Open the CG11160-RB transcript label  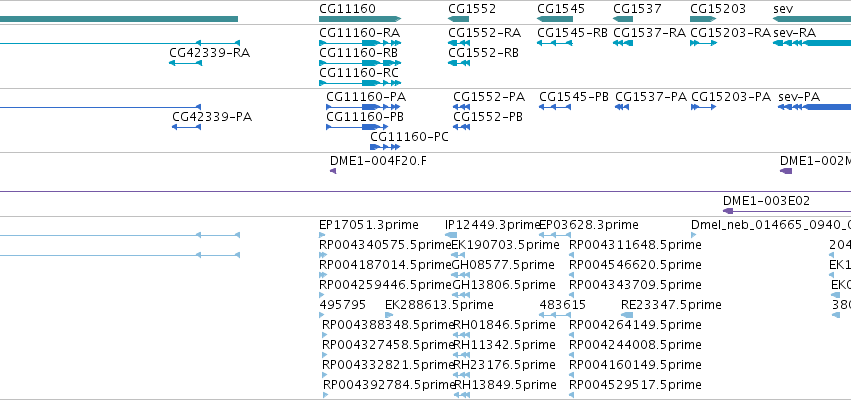coord(358,53)
